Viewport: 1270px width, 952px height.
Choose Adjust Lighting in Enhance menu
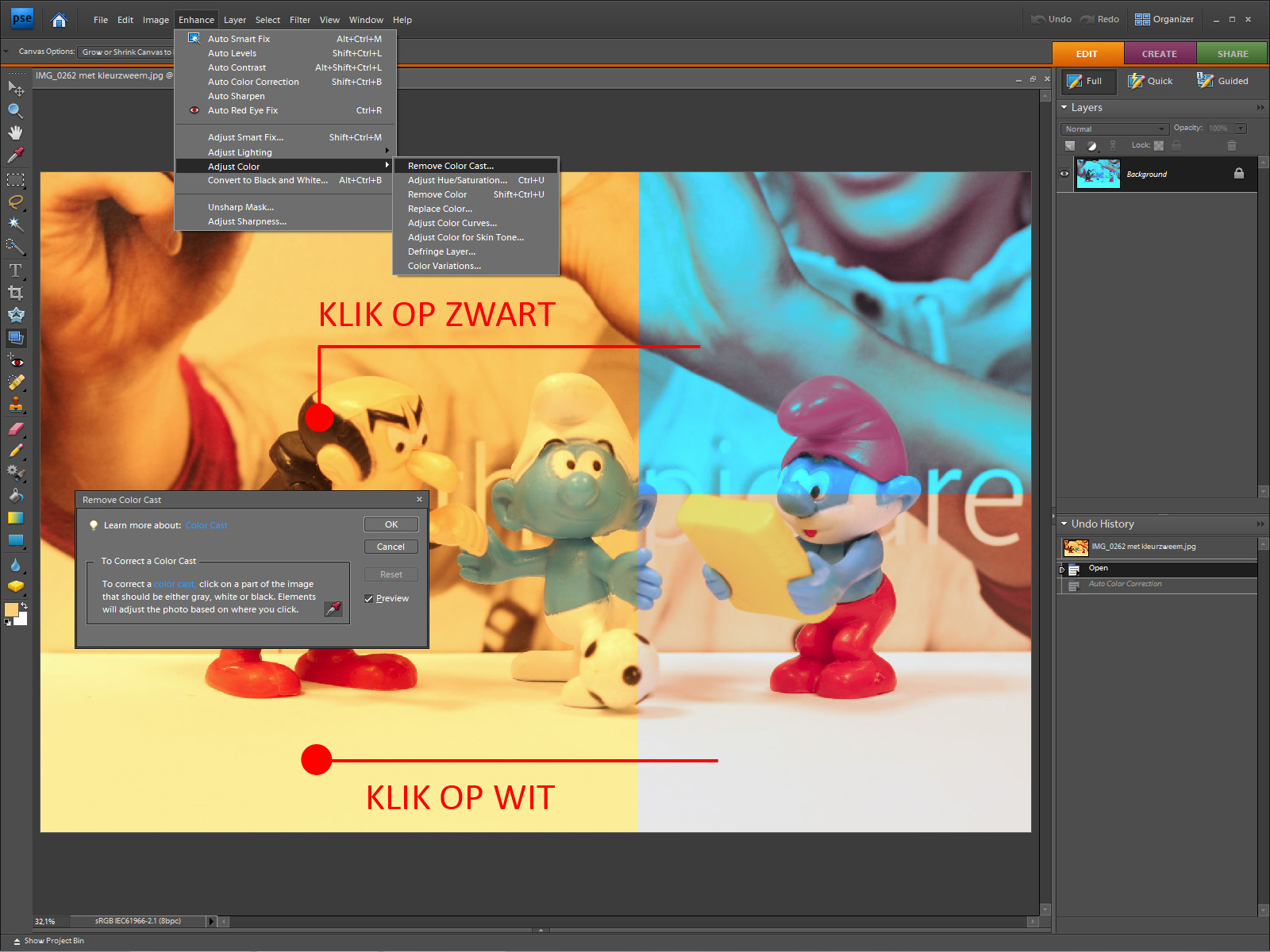[284, 152]
